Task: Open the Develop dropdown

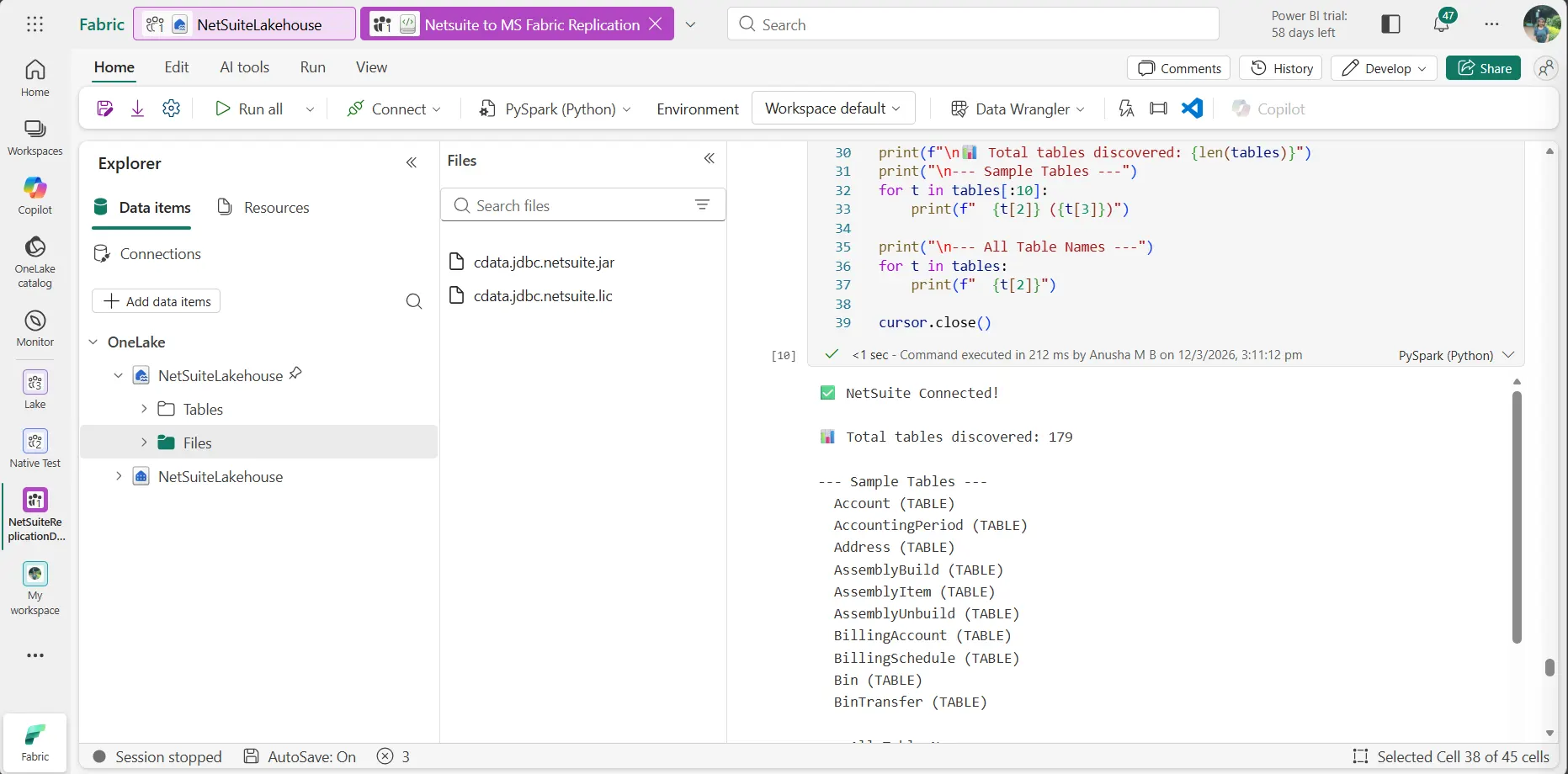Action: (x=1383, y=68)
